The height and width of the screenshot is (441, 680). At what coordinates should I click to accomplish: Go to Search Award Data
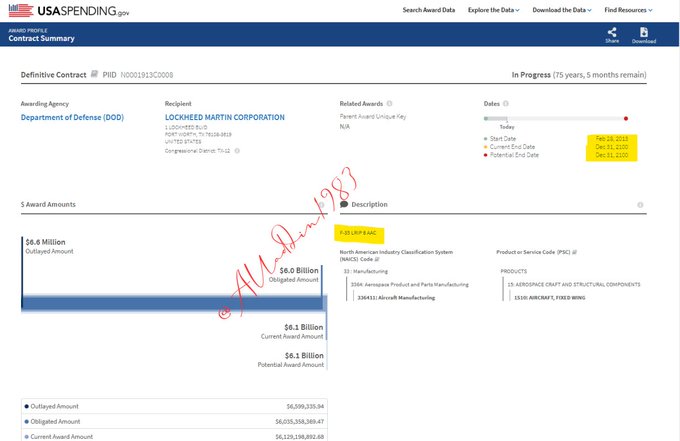click(428, 10)
